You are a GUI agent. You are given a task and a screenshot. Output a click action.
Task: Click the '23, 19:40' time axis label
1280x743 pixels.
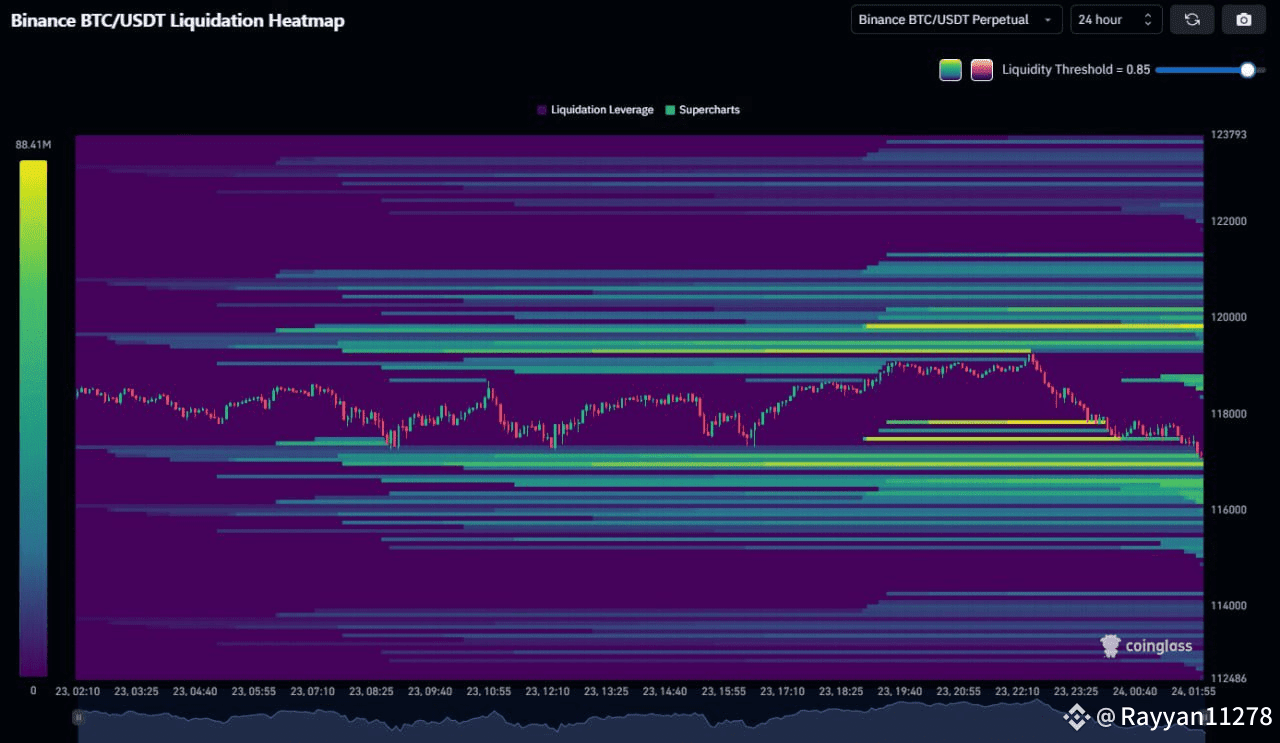(902, 691)
